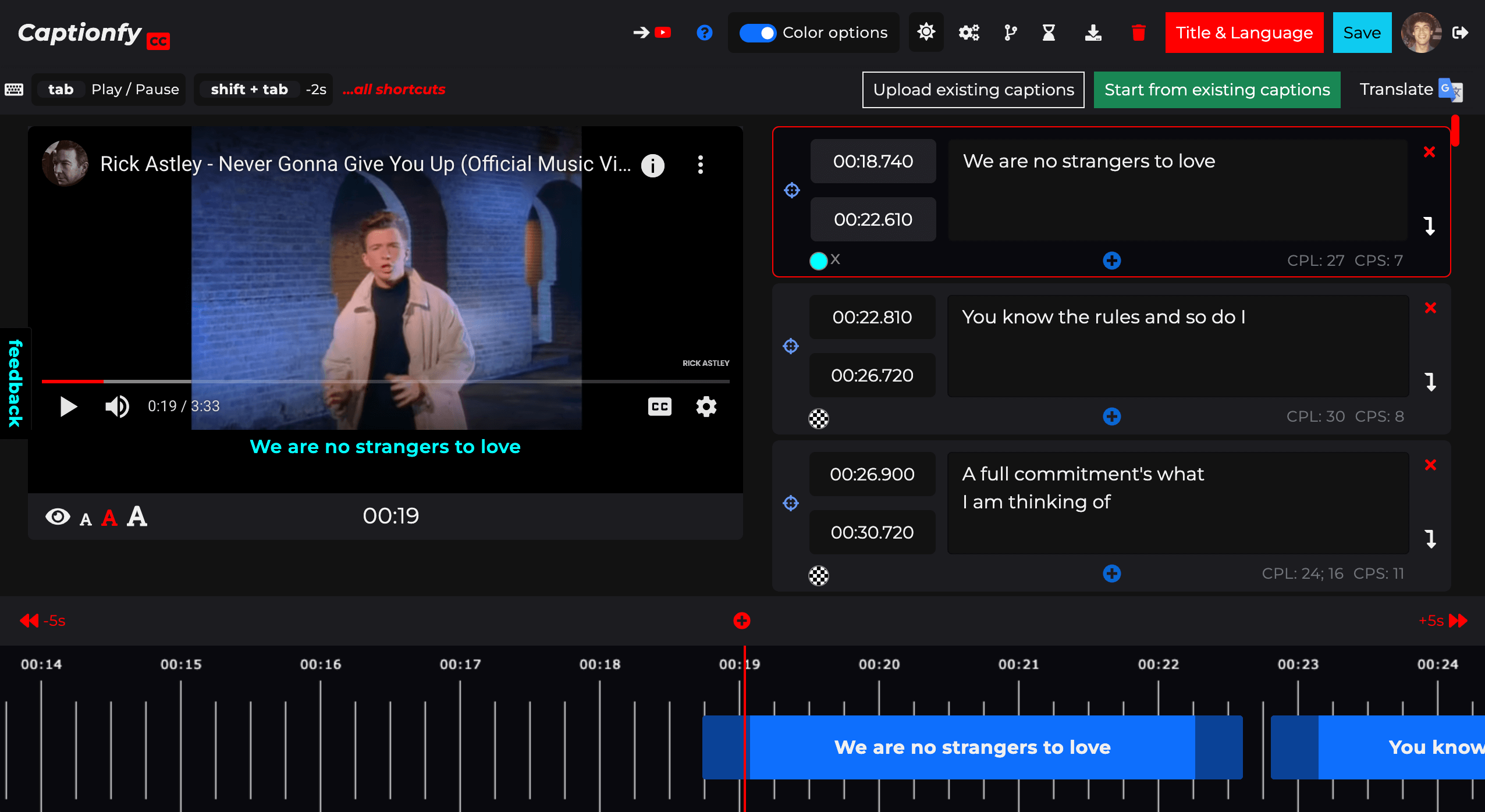Click crosshair target beside third caption
Viewport: 1485px width, 812px height.
coord(791,503)
